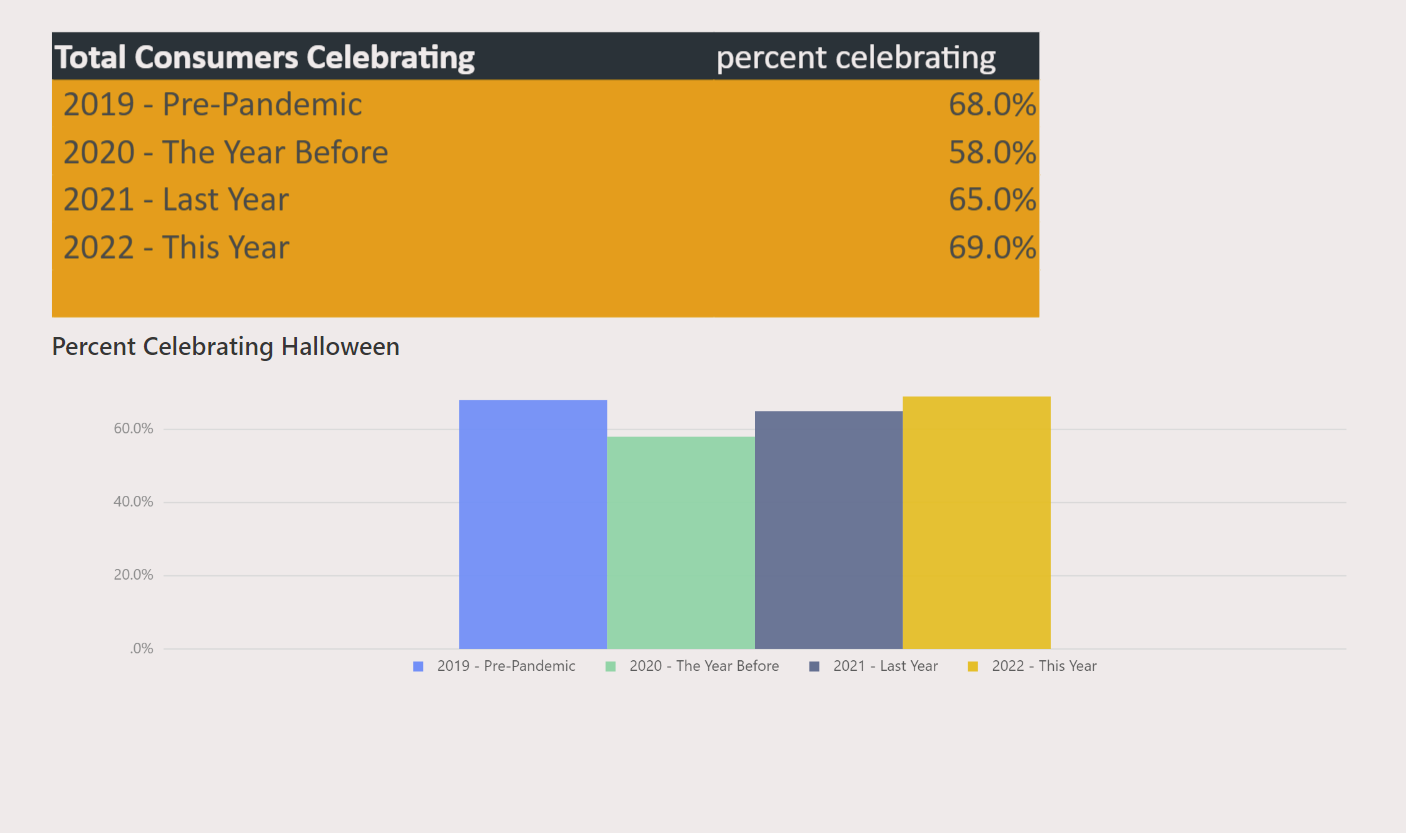Select the 2019 - Pre-Pandemic table row
The width and height of the screenshot is (1406, 833).
click(546, 104)
